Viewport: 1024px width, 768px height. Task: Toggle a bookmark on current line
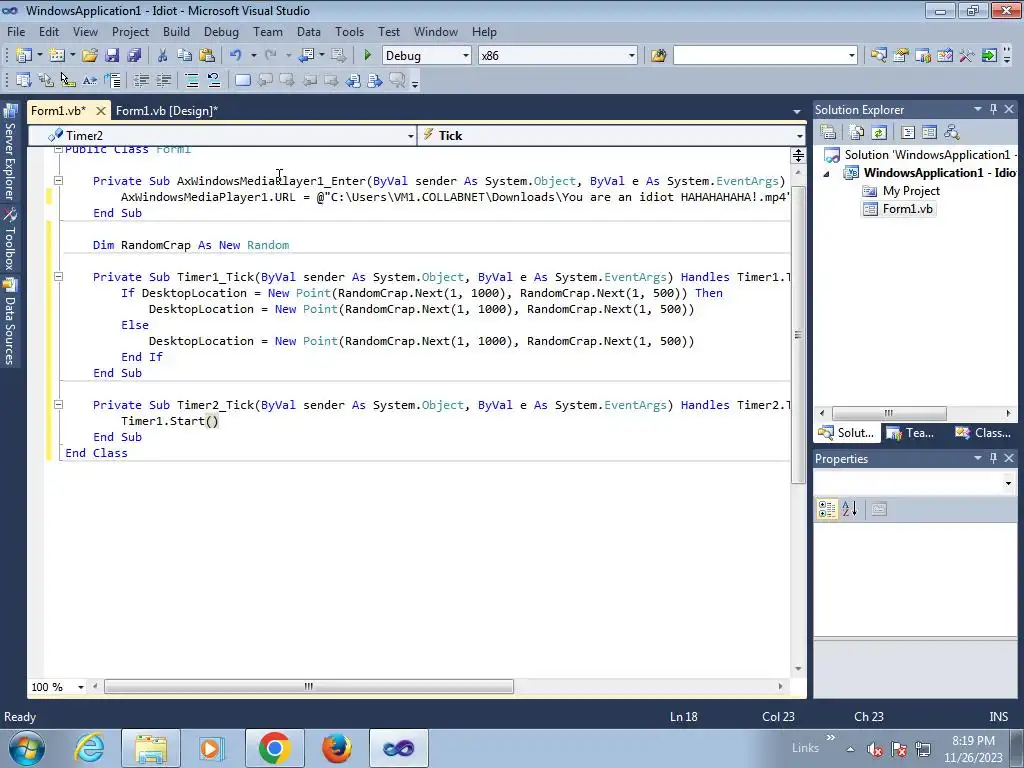point(243,80)
